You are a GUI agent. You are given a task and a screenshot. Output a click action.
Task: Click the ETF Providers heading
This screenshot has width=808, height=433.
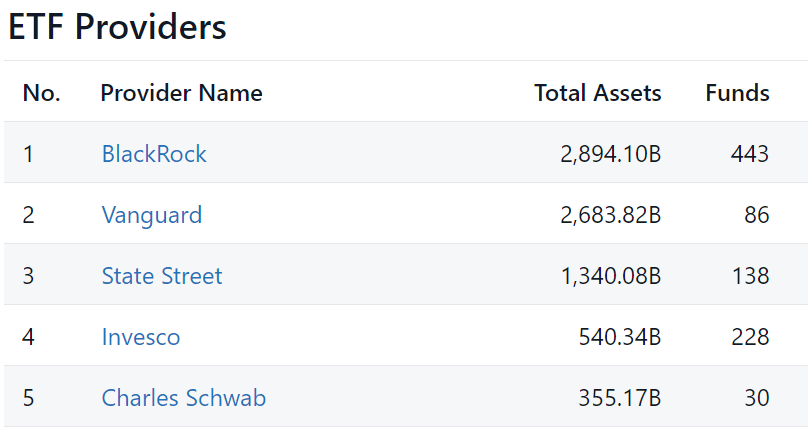tap(117, 26)
